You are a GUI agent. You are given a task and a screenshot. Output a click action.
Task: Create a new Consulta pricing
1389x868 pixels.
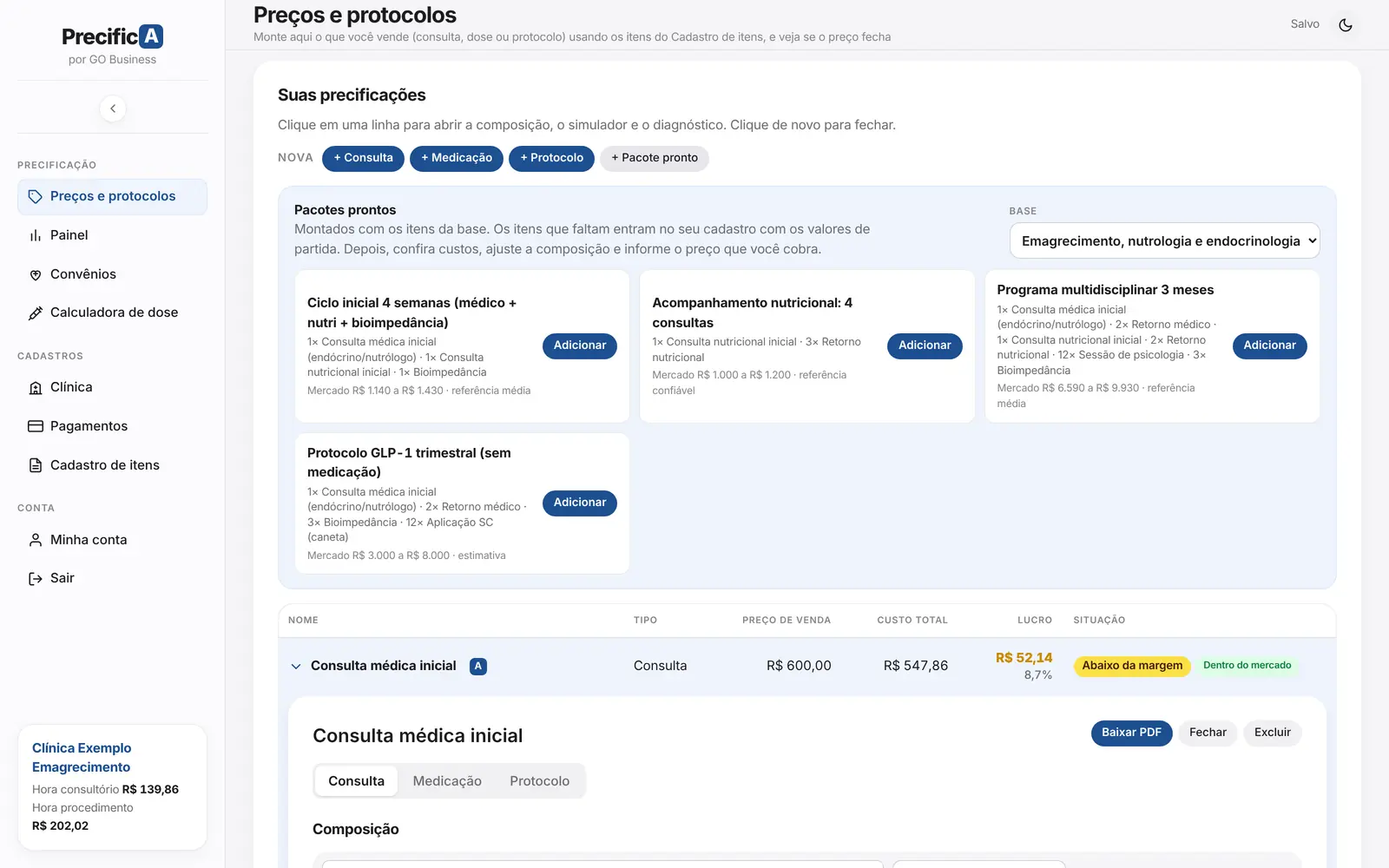[363, 158]
